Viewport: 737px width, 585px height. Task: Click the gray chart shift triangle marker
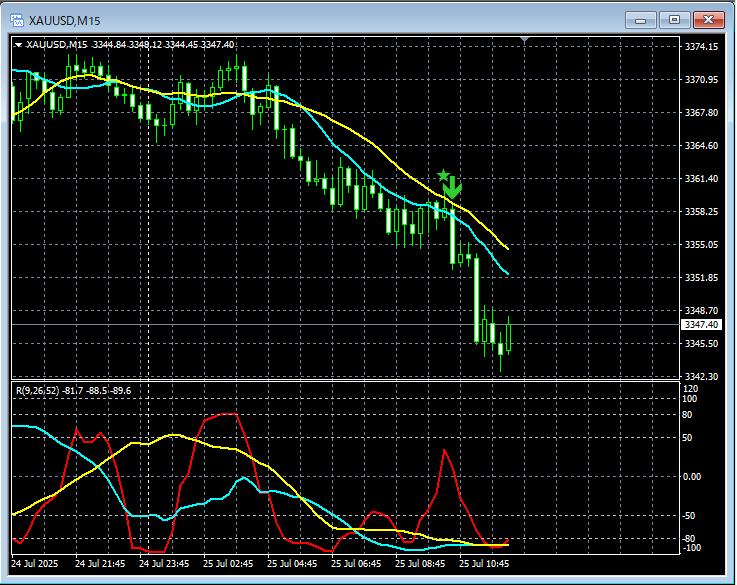point(526,41)
